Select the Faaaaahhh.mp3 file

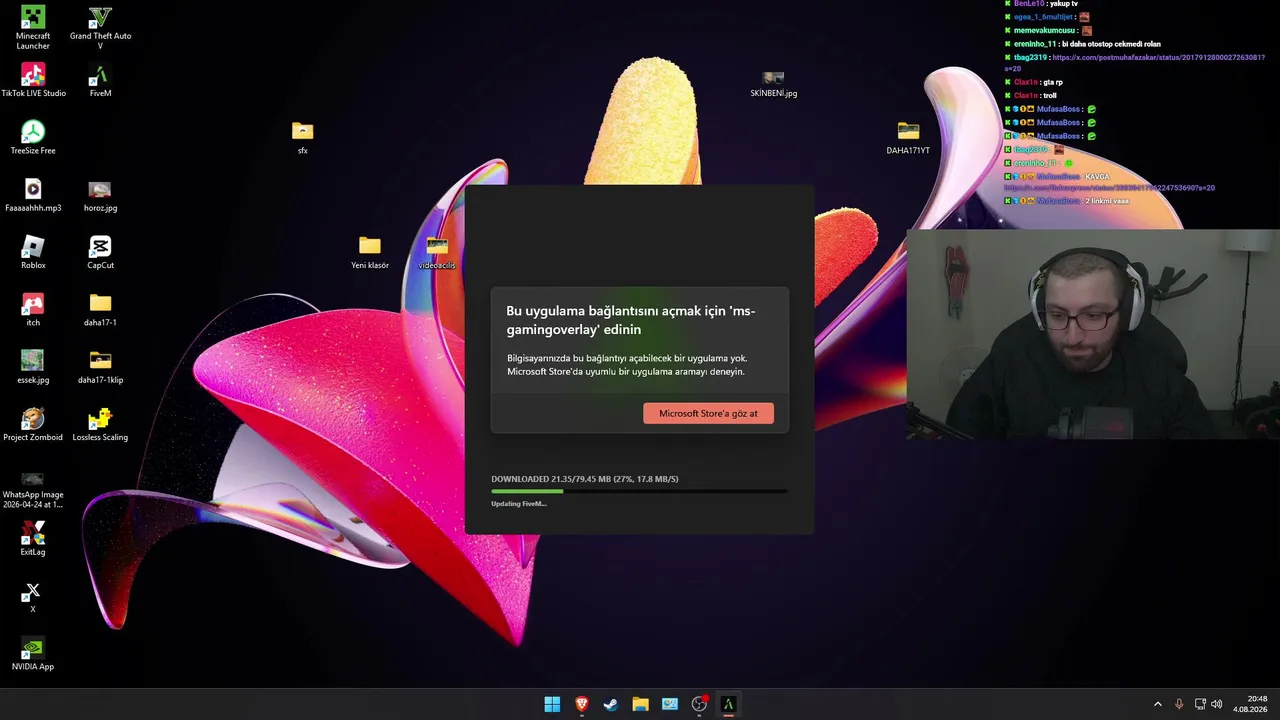click(33, 195)
